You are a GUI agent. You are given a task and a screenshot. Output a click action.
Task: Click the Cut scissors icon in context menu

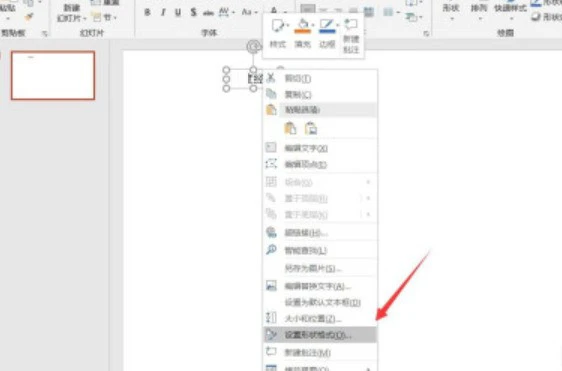tap(271, 77)
